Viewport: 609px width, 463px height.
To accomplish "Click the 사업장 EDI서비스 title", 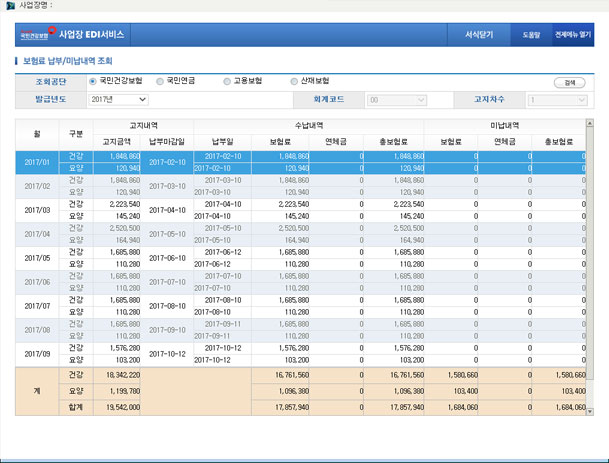I will tap(92, 34).
